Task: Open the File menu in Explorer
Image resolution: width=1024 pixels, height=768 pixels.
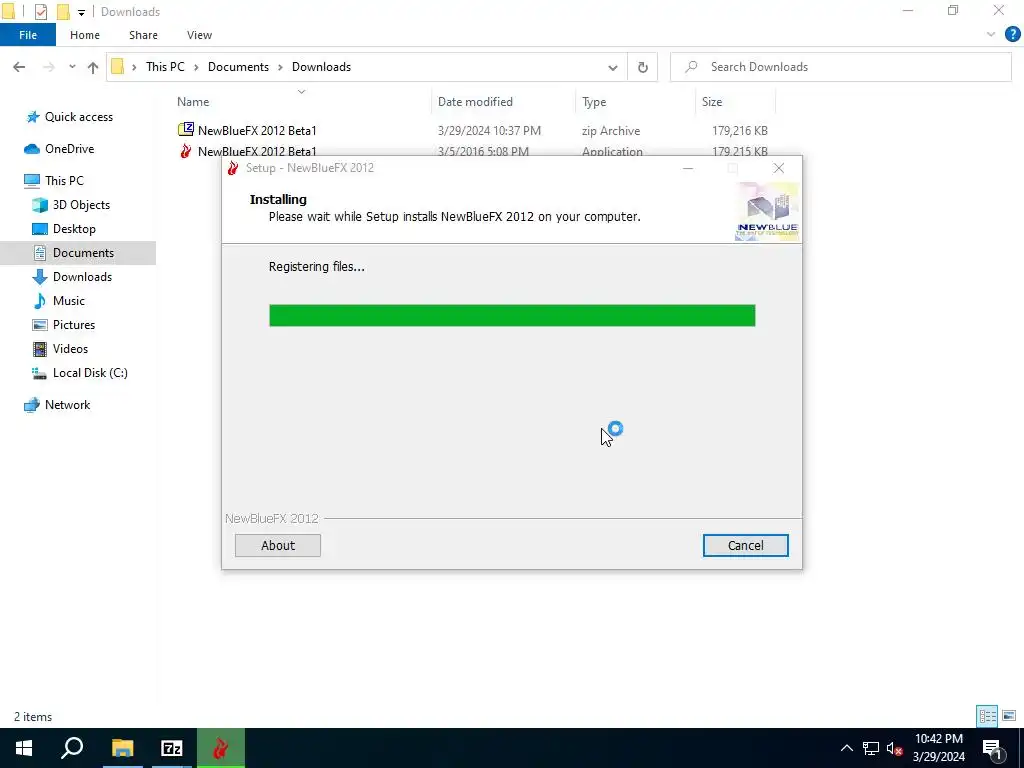Action: (x=28, y=35)
